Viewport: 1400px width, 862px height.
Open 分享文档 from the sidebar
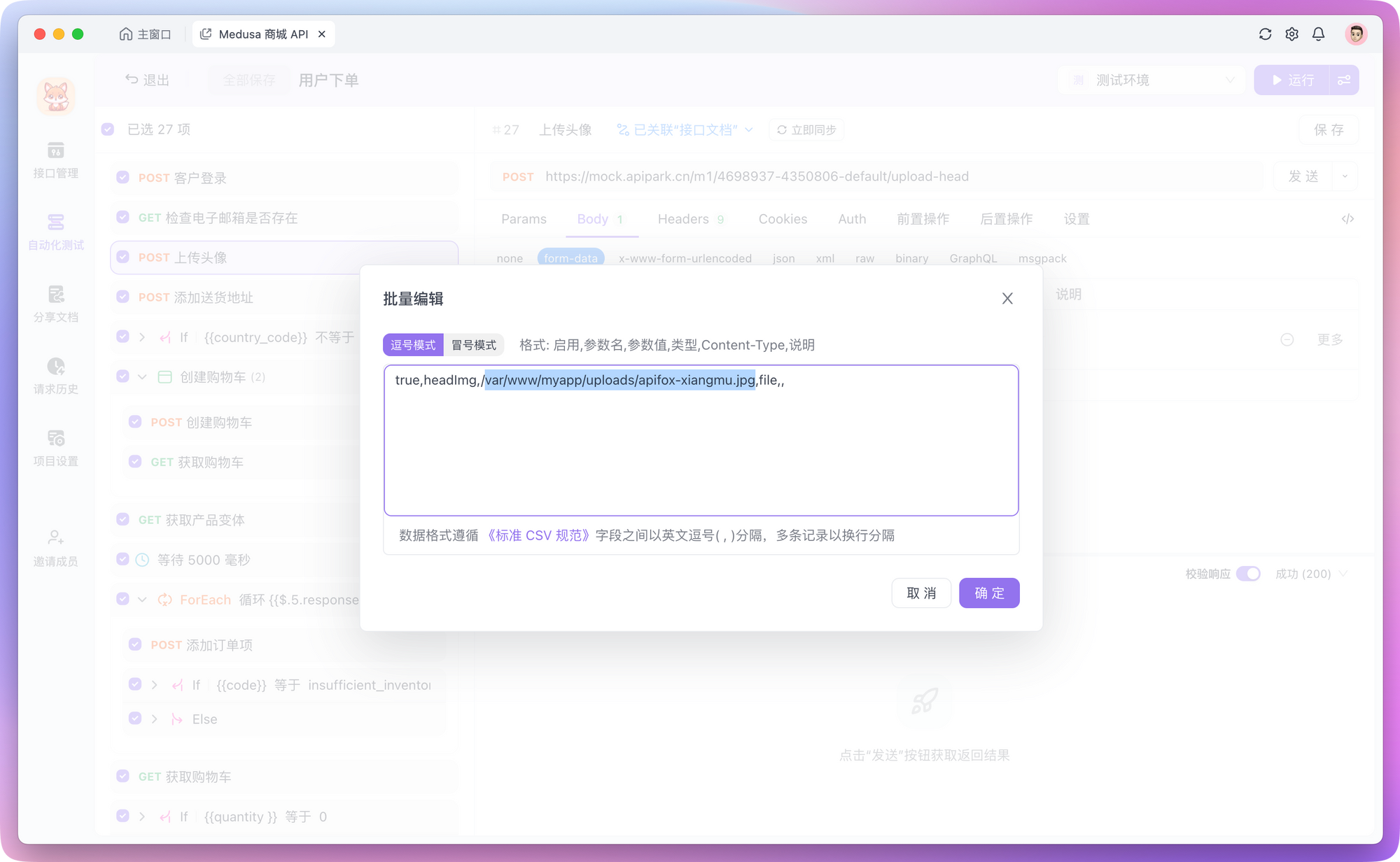pyautogui.click(x=55, y=303)
